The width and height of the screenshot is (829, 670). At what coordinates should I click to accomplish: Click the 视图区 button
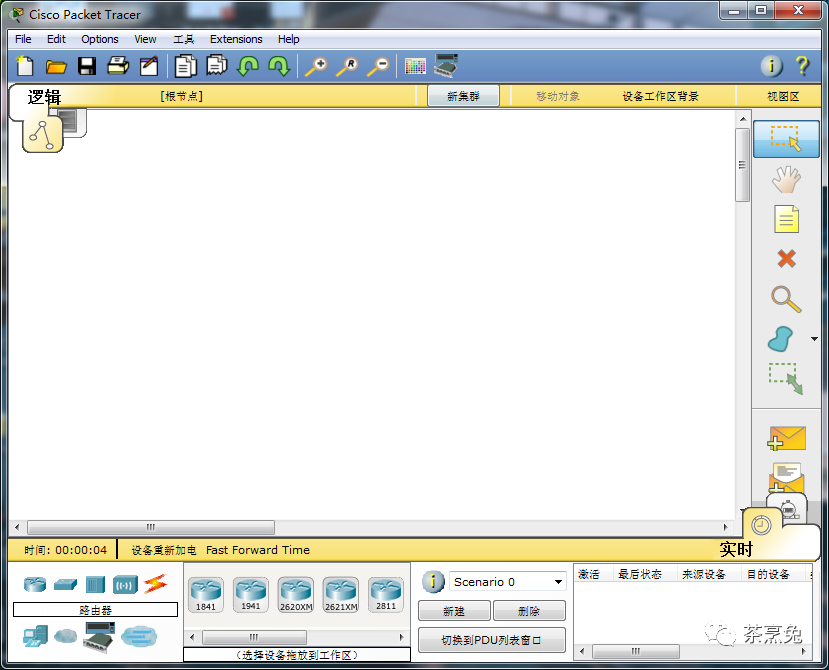tap(783, 96)
